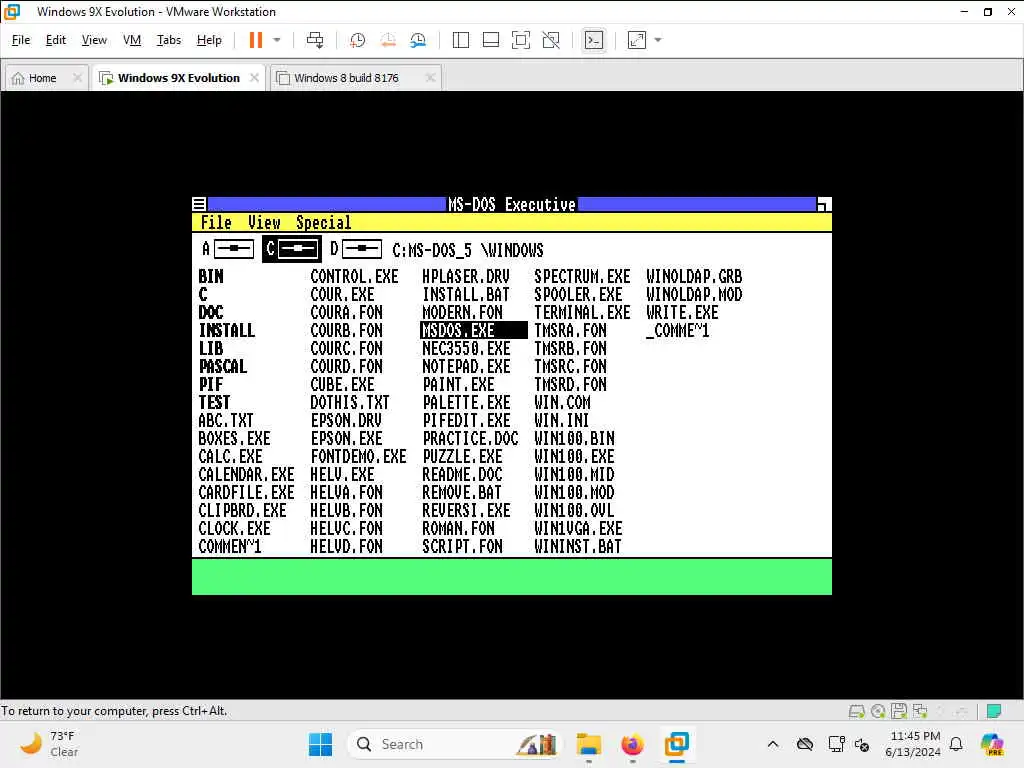Image resolution: width=1024 pixels, height=768 pixels.
Task: Close the Windows 8 build 8176 tab
Action: 430,78
